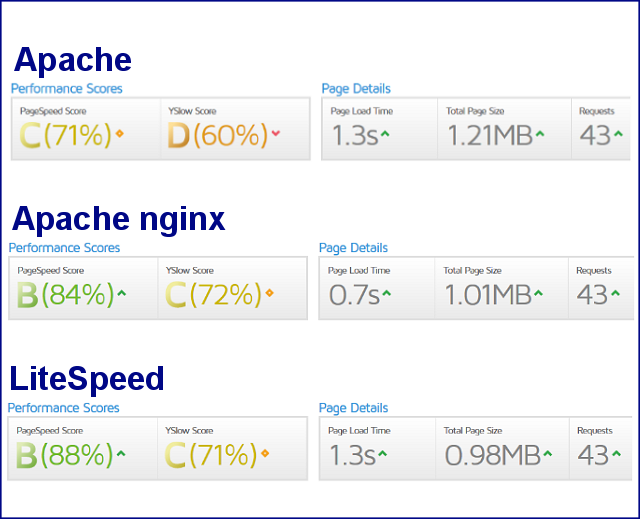Viewport: 640px width, 519px height.
Task: Open Page Details link under Apache heading
Action: point(356,89)
